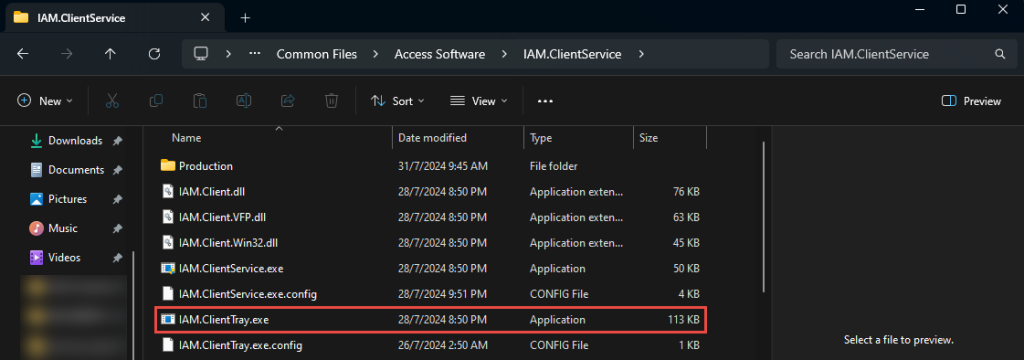Click the Delete trash can icon
Viewport: 1024px width, 360px height.
(x=332, y=101)
